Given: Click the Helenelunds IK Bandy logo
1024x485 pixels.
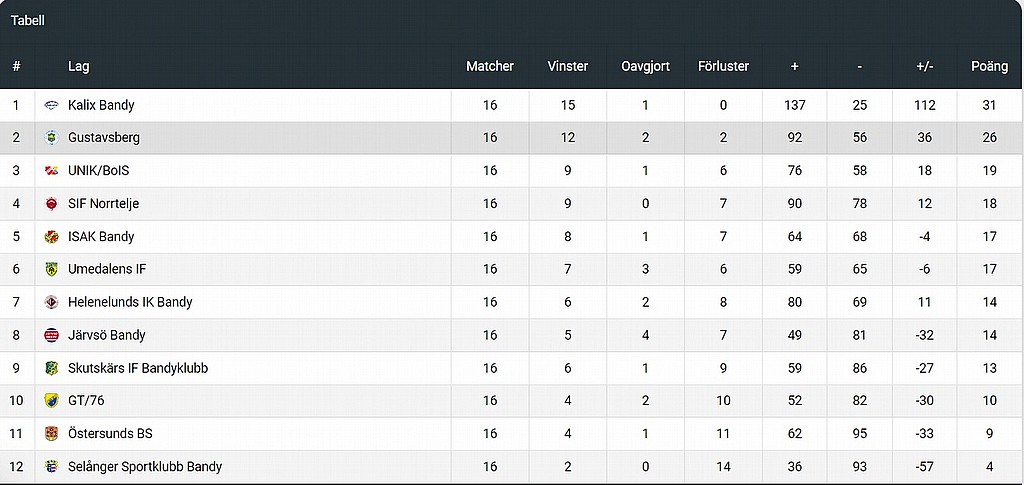Looking at the screenshot, I should pos(51,302).
